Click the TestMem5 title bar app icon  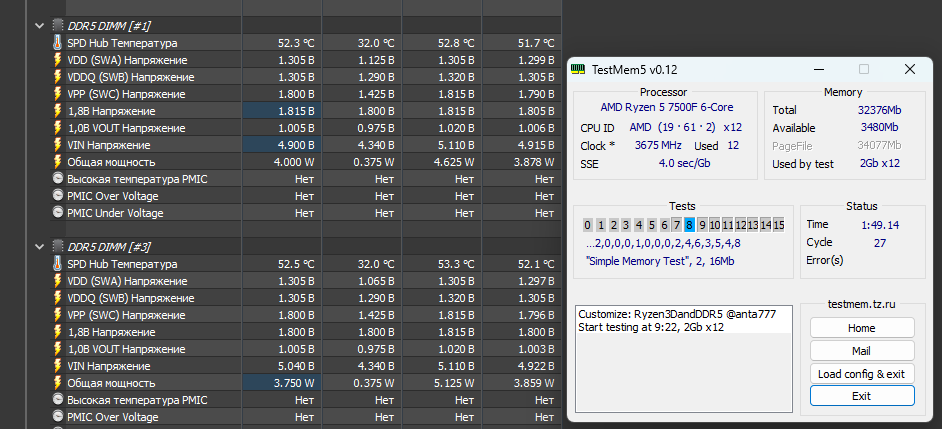(578, 70)
